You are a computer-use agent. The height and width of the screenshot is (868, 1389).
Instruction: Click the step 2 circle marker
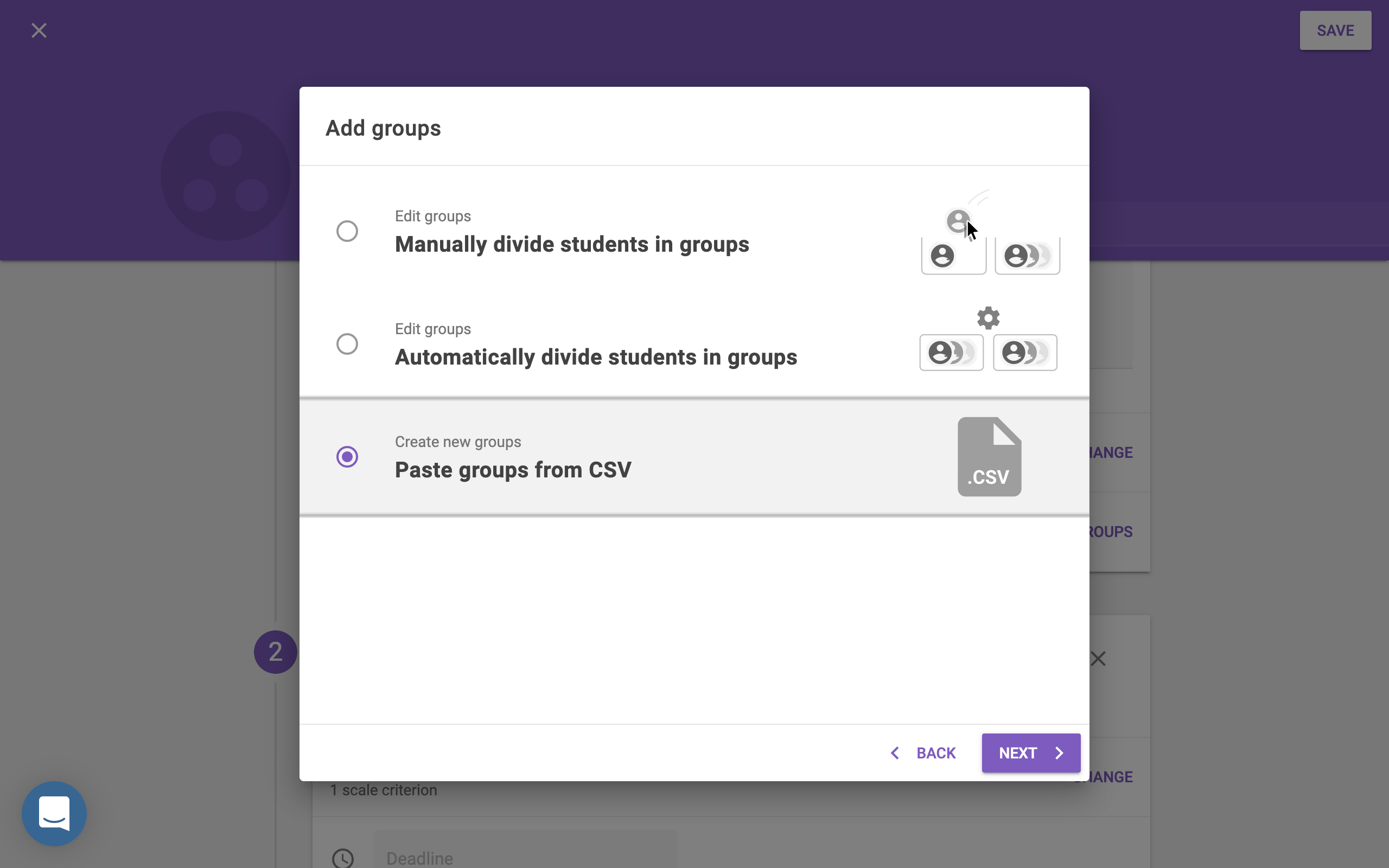pos(275,652)
